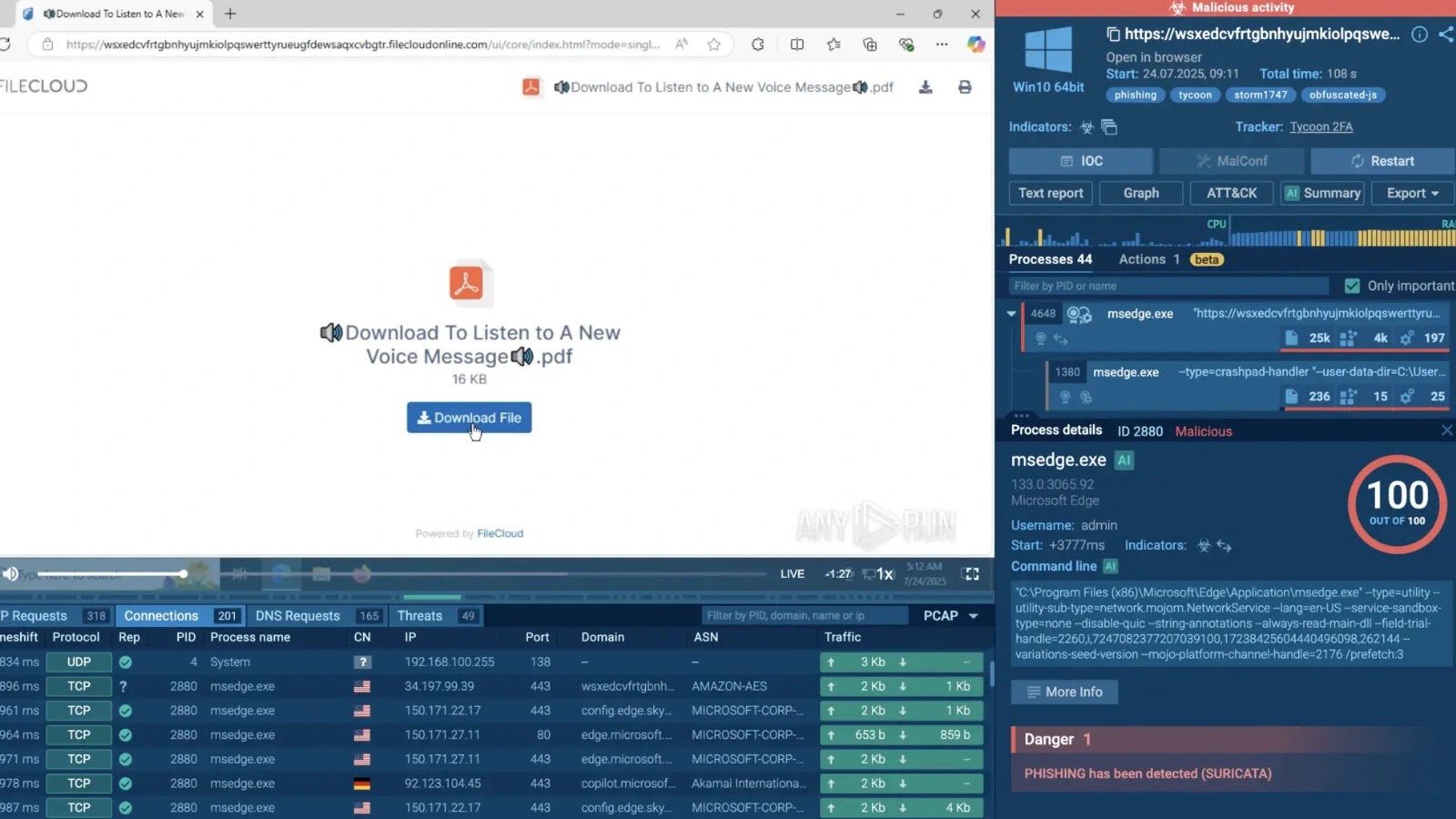Open the dropdown arrow next to PCAP
This screenshot has height=819, width=1456.
click(972, 616)
